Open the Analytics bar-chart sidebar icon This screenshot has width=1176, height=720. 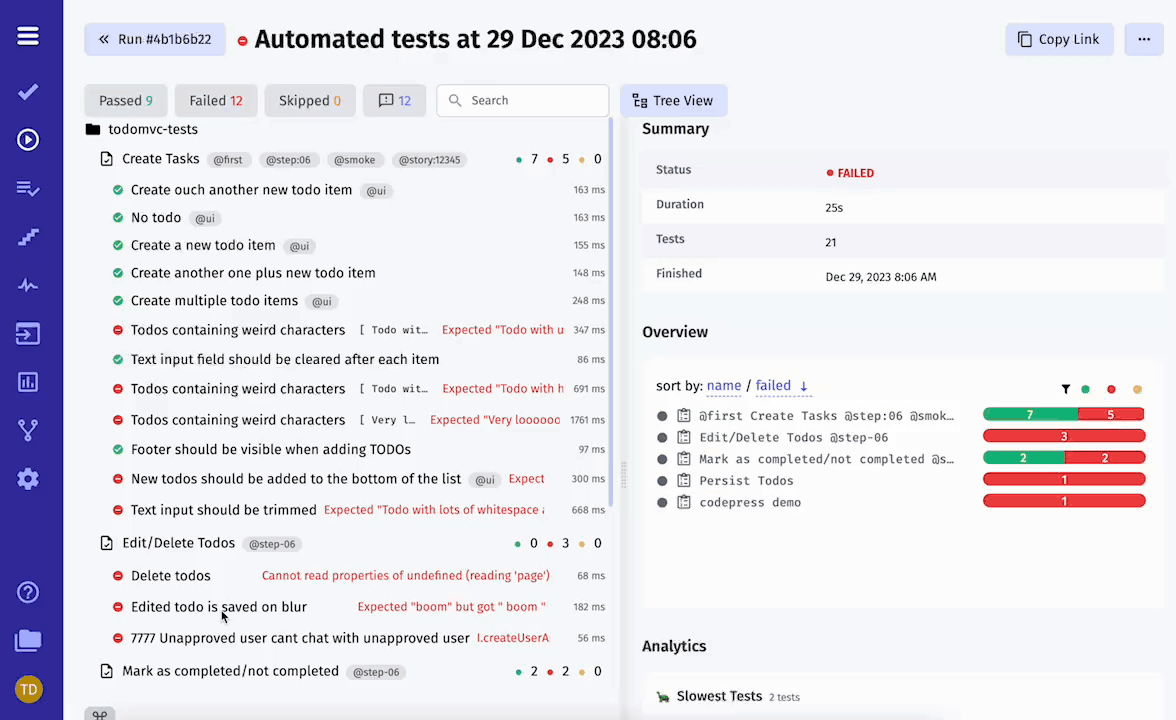click(28, 382)
